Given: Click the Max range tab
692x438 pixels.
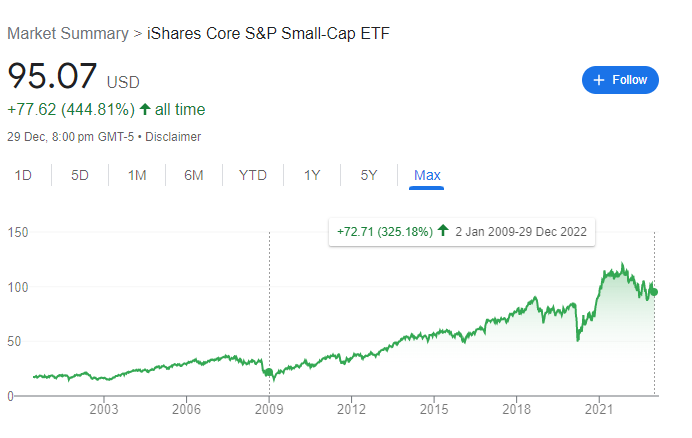Looking at the screenshot, I should point(427,175).
